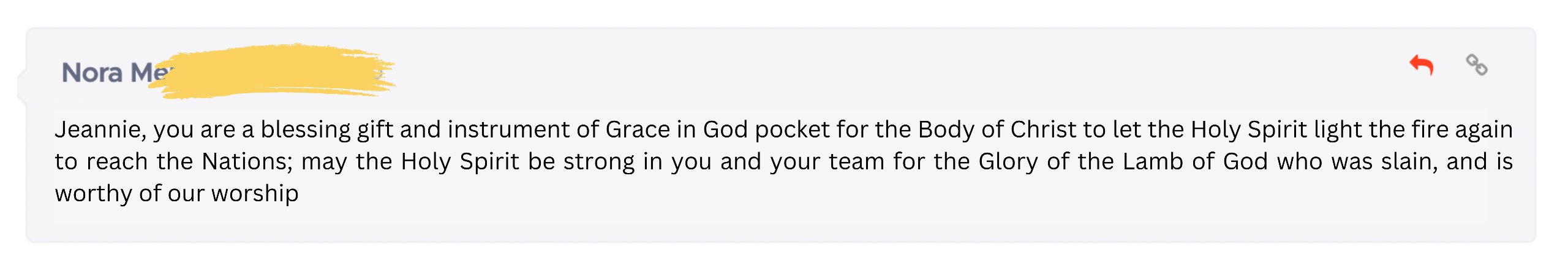Image resolution: width=1568 pixels, height=262 pixels.
Task: Click the last line "worthy of our worship"
Action: coord(176,193)
